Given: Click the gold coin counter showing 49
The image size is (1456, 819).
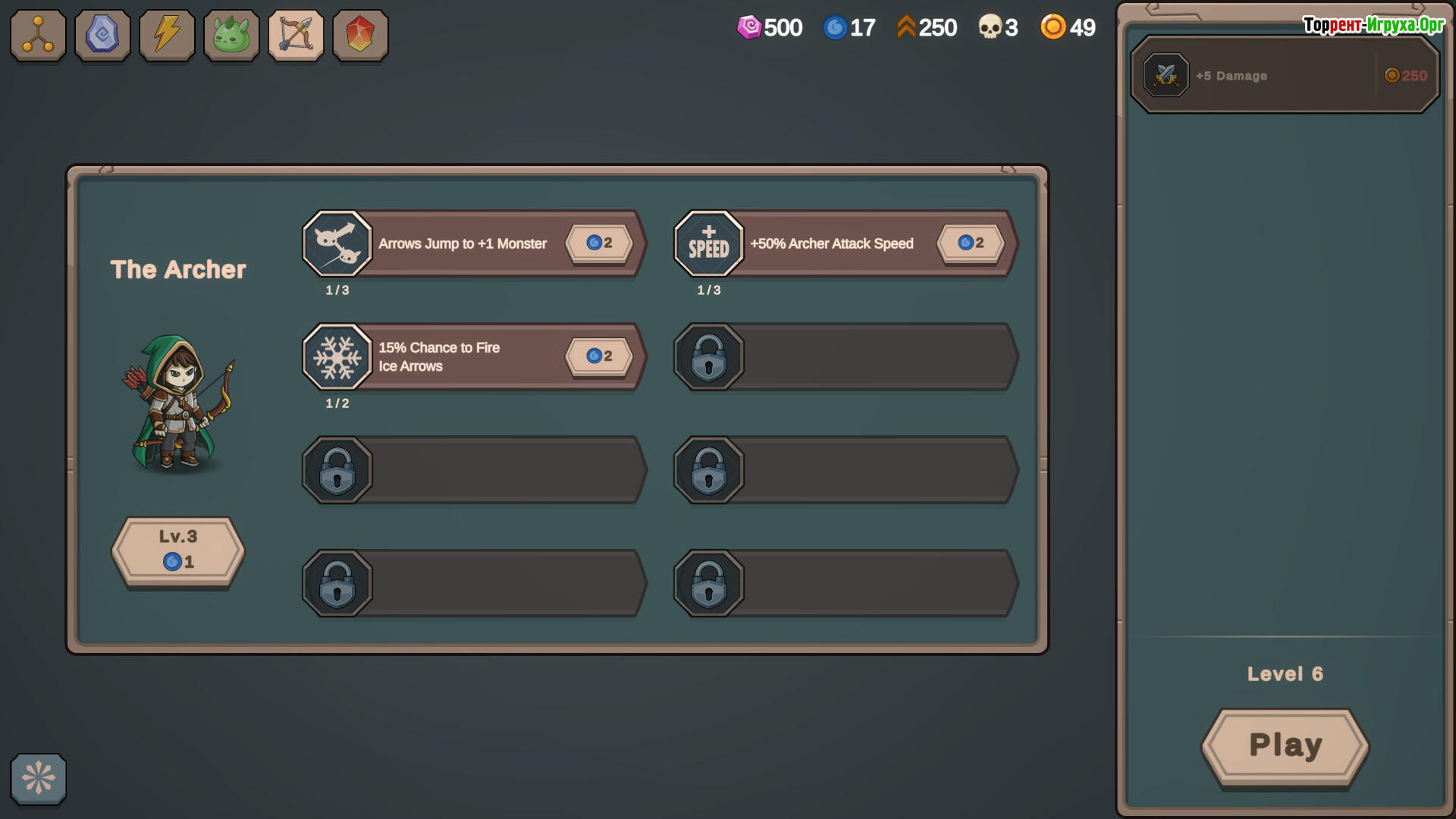Looking at the screenshot, I should (x=1068, y=27).
